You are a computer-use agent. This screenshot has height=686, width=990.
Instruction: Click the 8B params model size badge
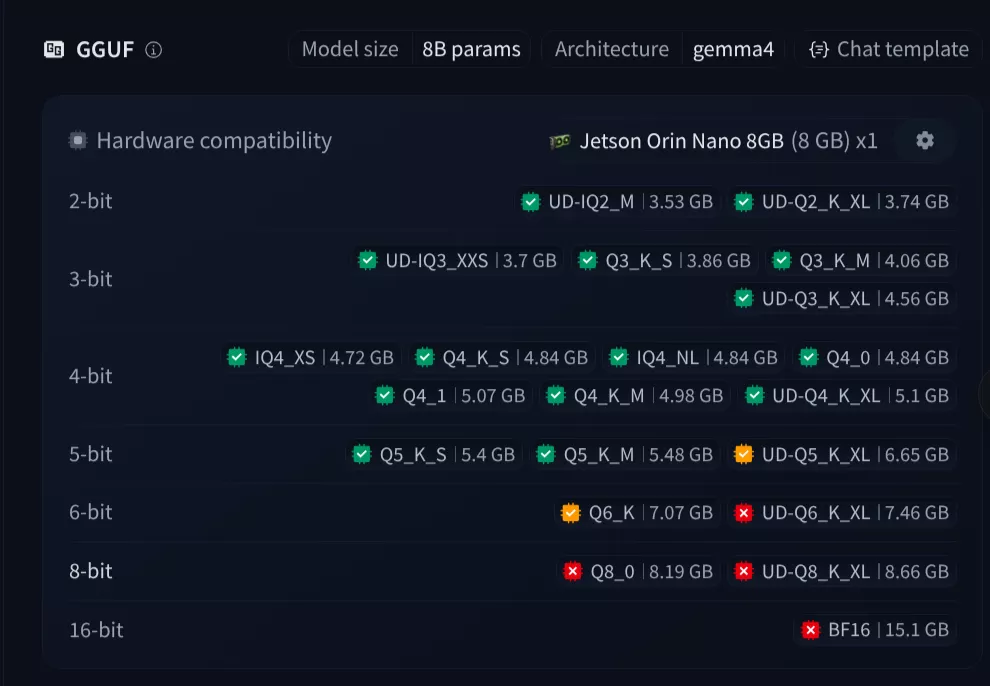click(471, 49)
